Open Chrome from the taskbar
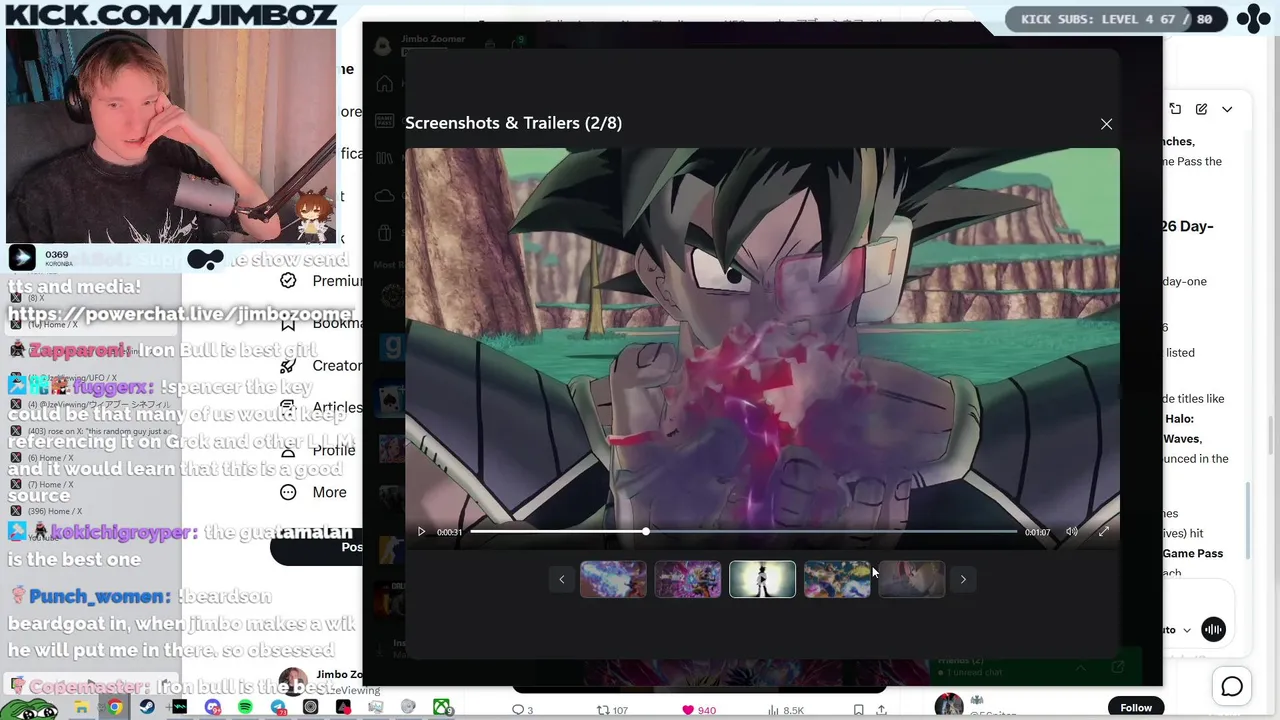Viewport: 1280px width, 720px height. pyautogui.click(x=115, y=708)
